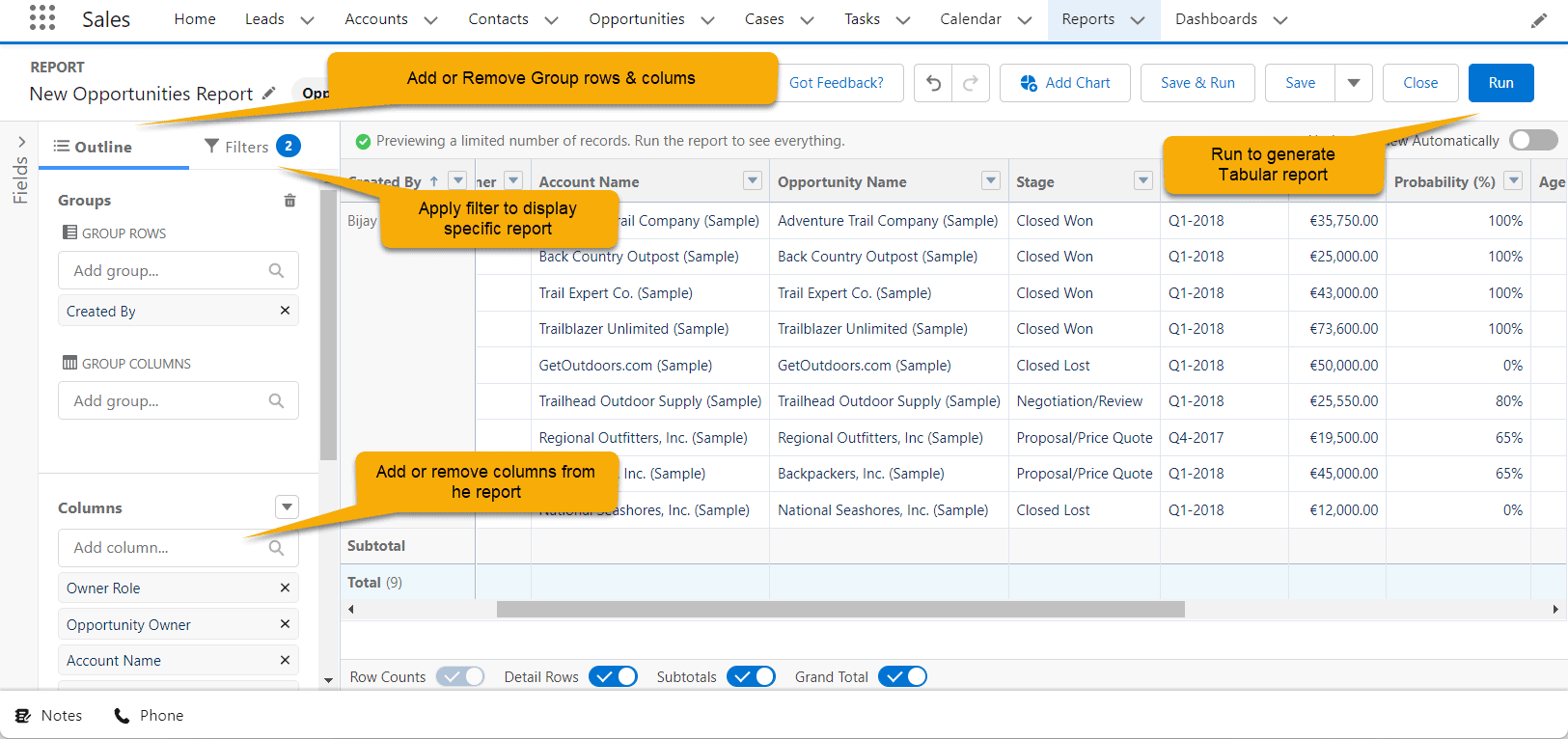The height and width of the screenshot is (739, 1568).
Task: Click search icon in Add column field
Action: (x=276, y=547)
